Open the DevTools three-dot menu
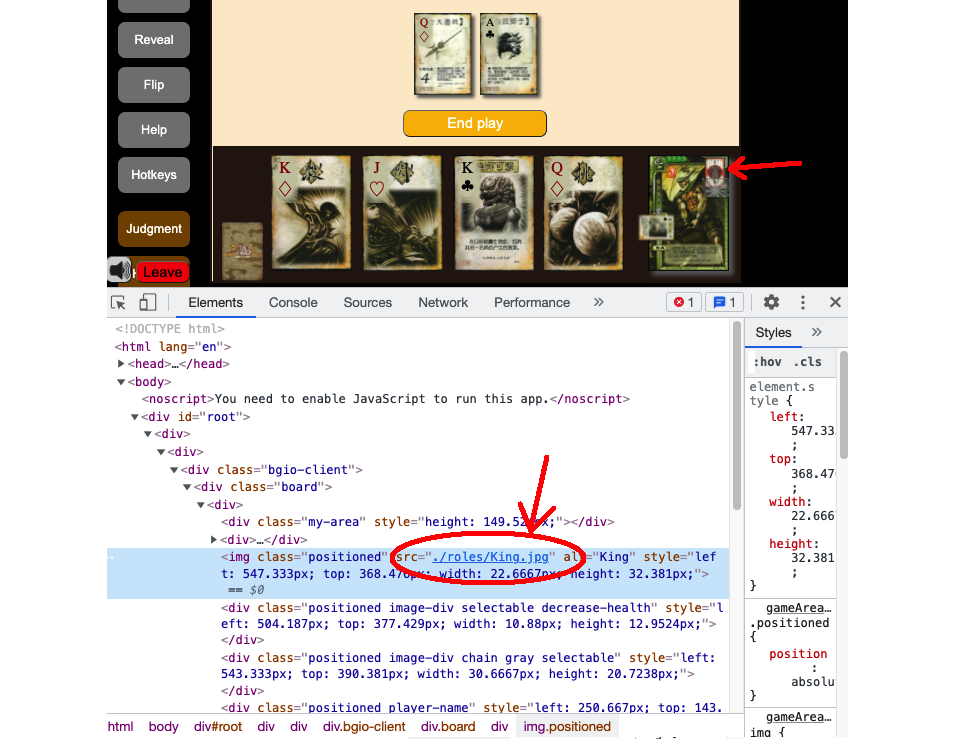Viewport: 965px width, 739px height. click(803, 302)
